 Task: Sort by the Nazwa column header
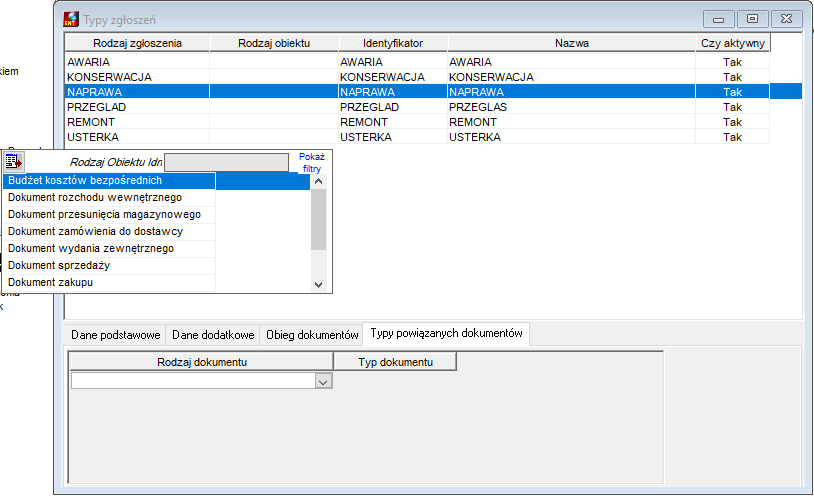point(572,43)
